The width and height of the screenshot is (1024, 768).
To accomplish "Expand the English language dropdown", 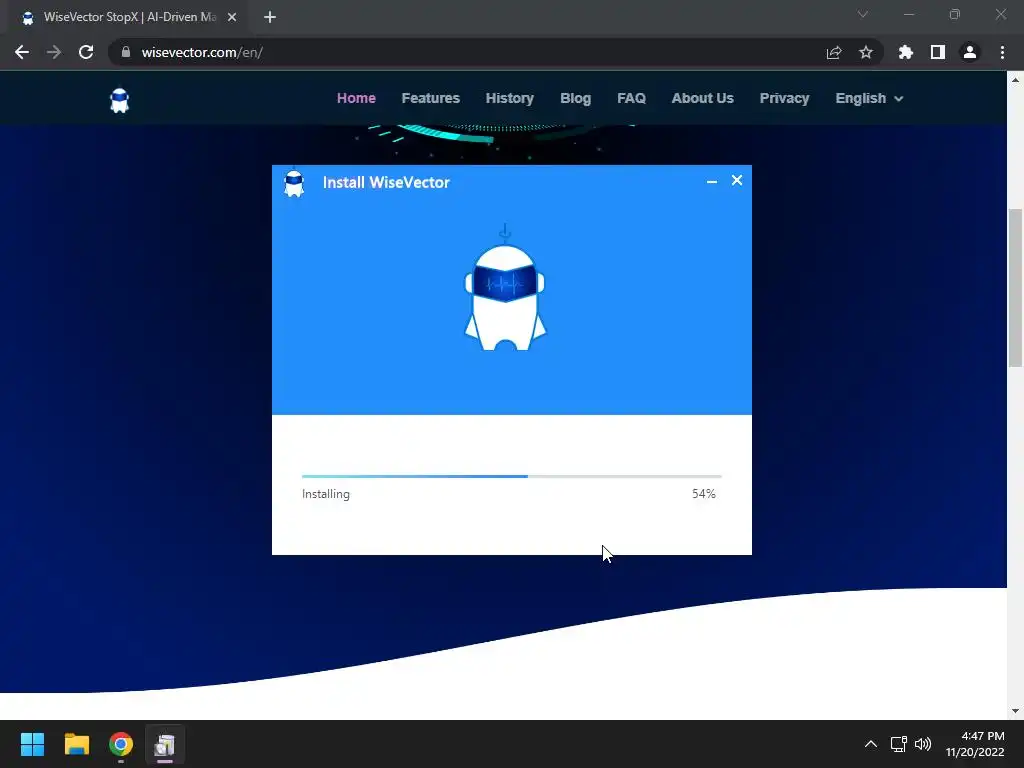I will (869, 98).
